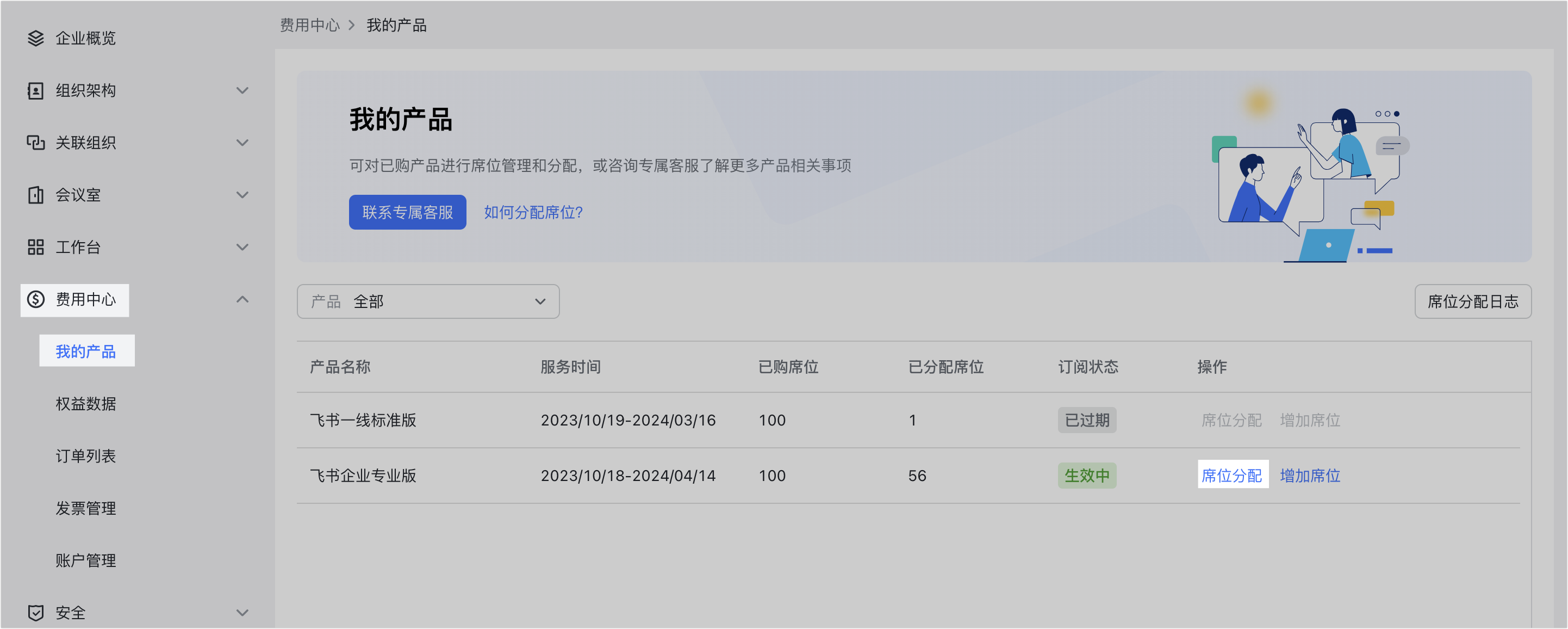Click the 服务时间 column header
Viewport: 1568px width, 629px height.
click(570, 367)
